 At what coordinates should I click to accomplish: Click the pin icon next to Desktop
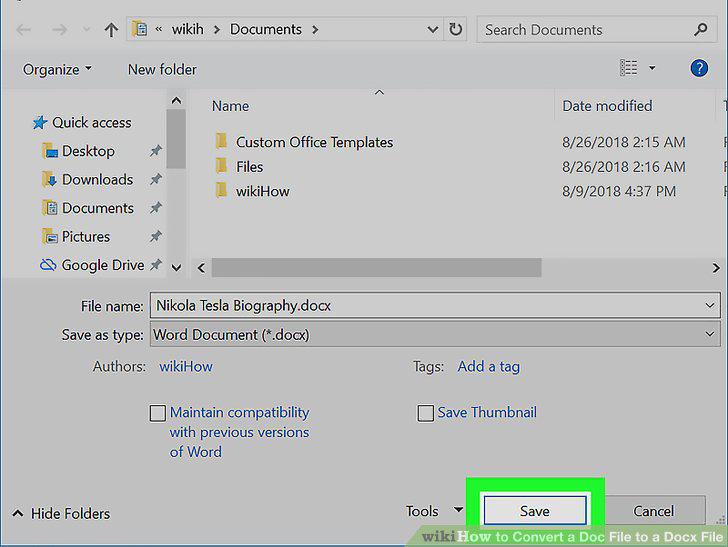click(x=156, y=151)
